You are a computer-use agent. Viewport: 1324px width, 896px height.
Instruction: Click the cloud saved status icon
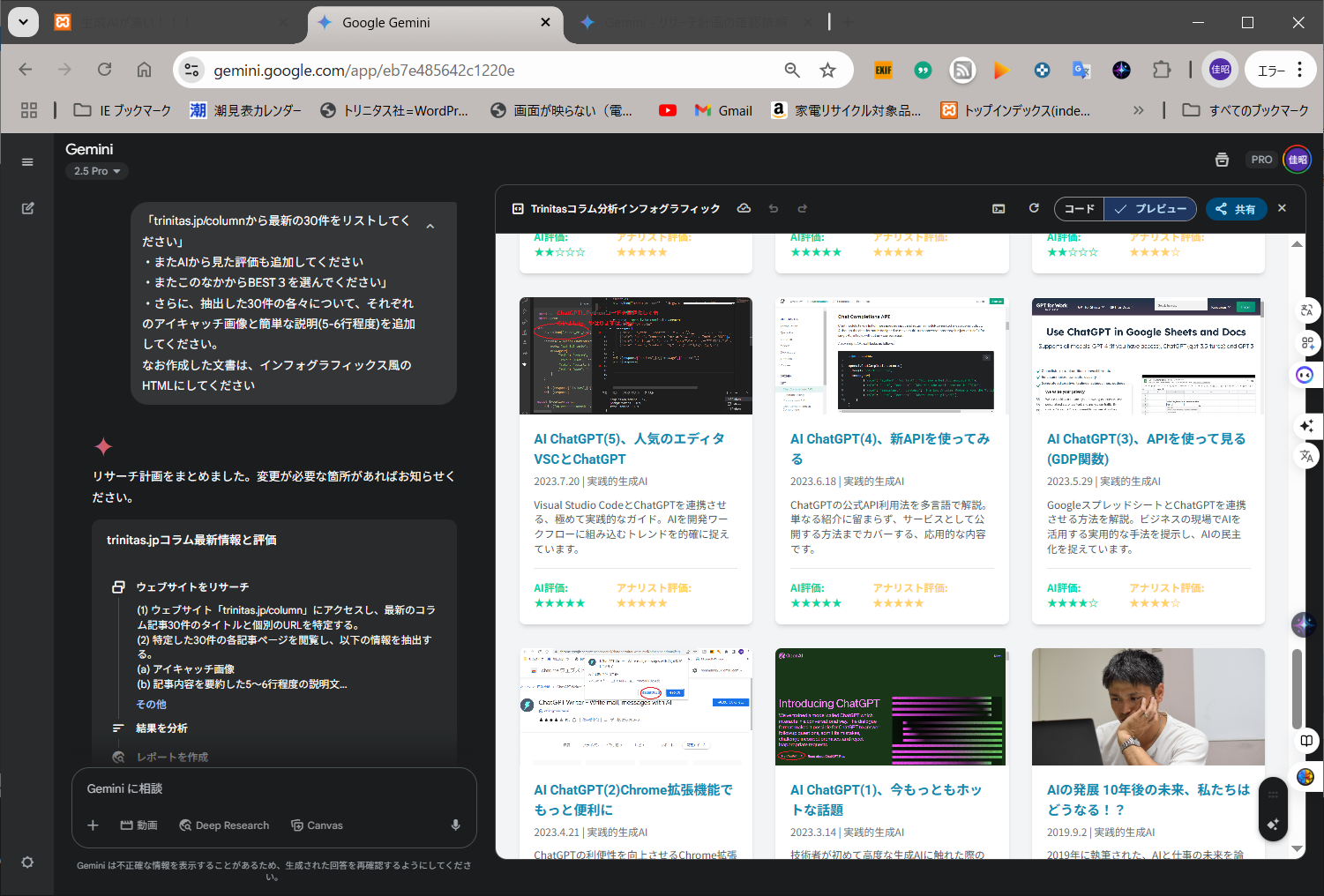pos(744,209)
